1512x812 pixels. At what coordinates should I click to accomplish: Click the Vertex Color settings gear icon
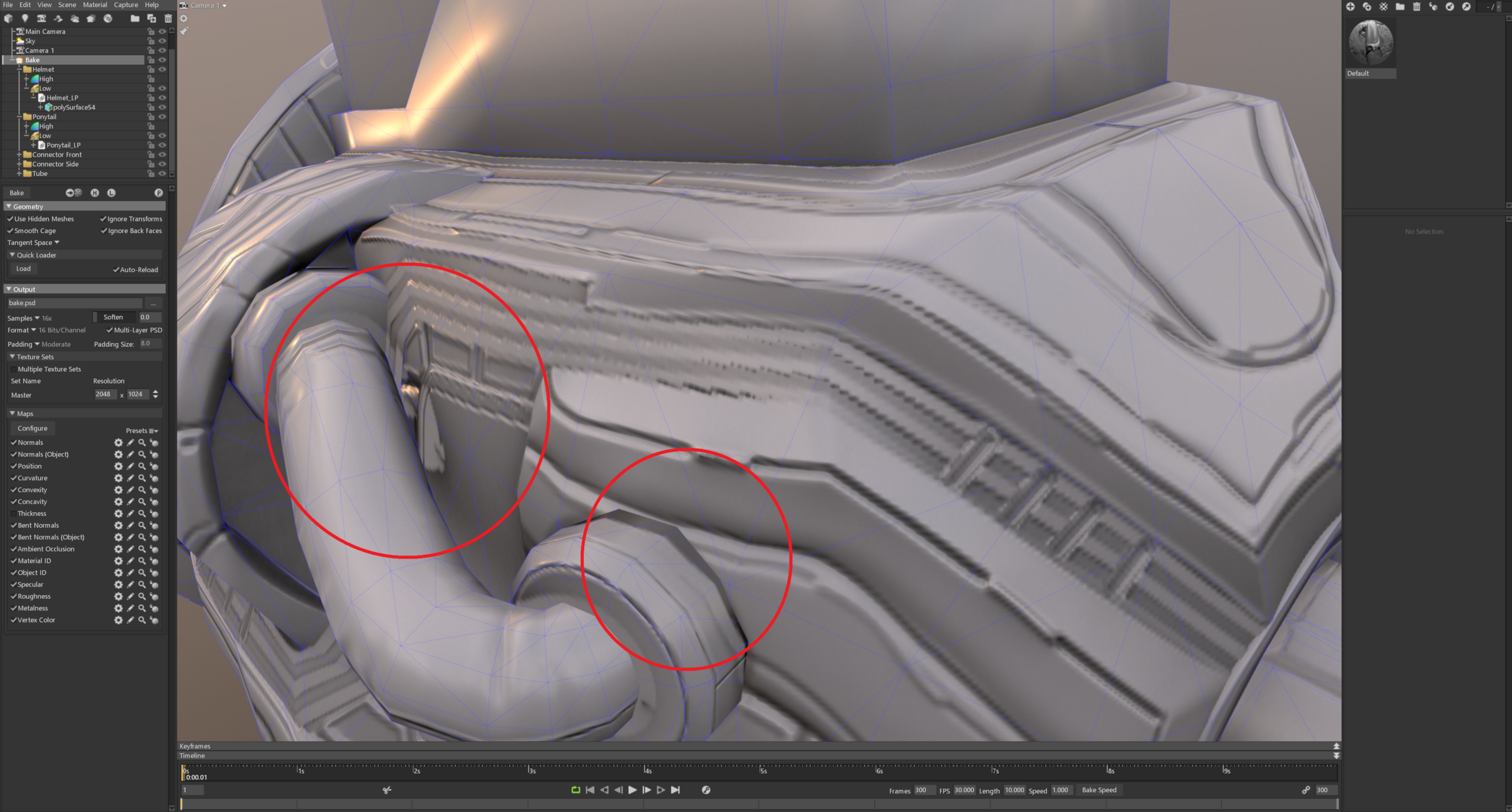[119, 620]
